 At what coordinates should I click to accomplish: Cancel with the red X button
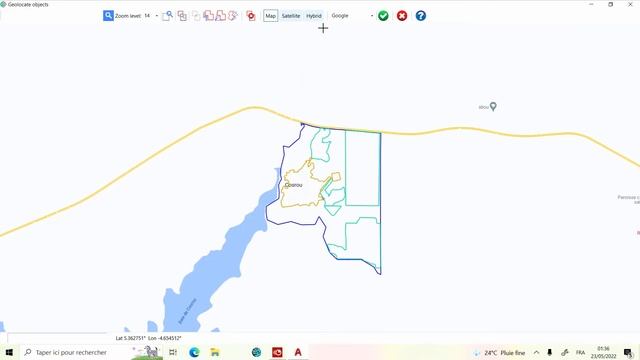402,16
